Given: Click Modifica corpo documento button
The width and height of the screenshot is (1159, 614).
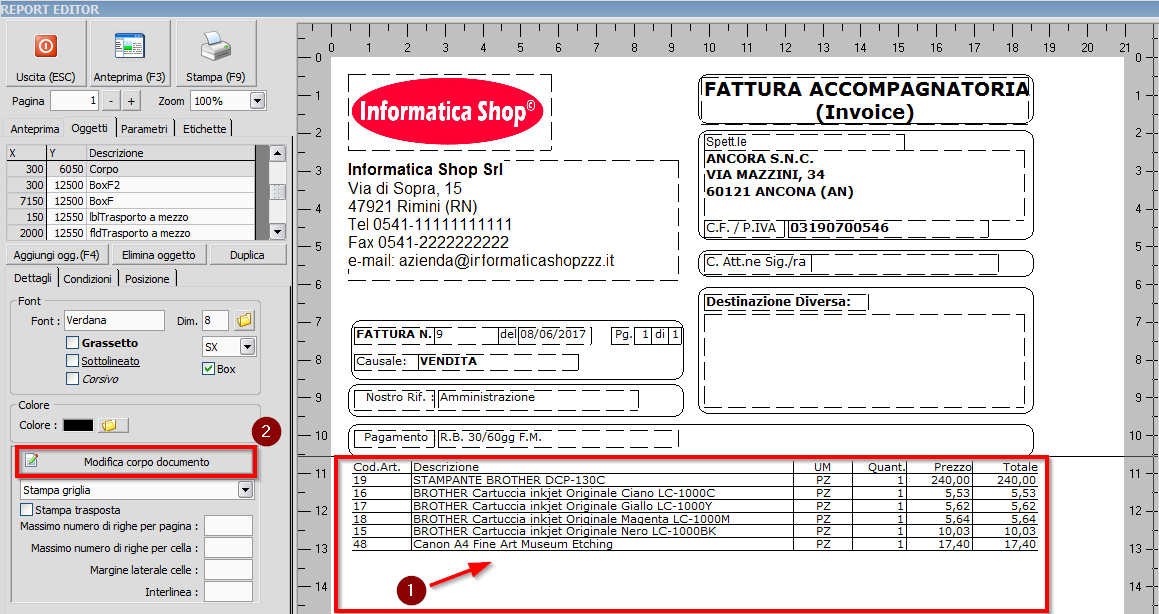Looking at the screenshot, I should pos(136,462).
